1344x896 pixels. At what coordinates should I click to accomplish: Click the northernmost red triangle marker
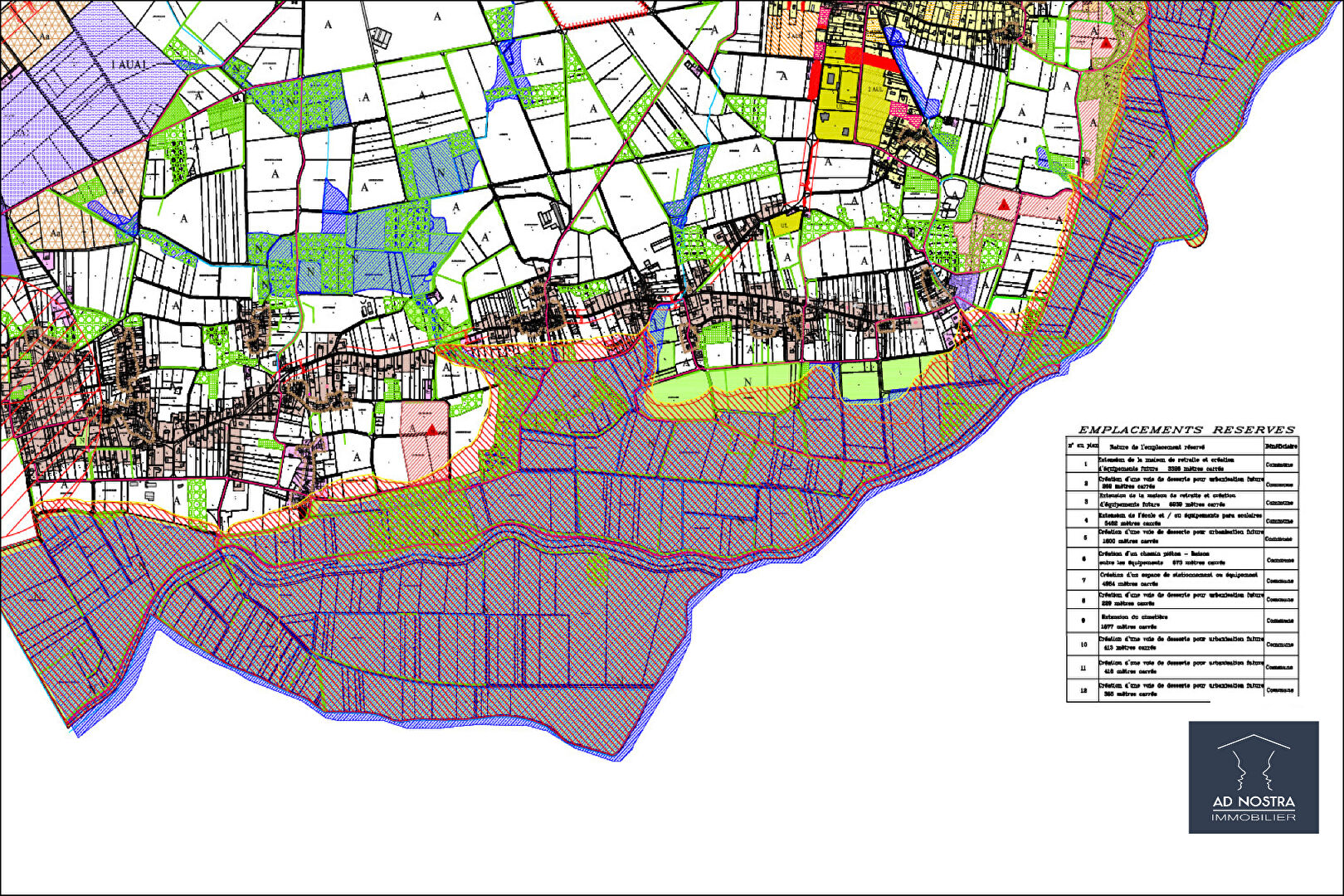pos(1105,41)
